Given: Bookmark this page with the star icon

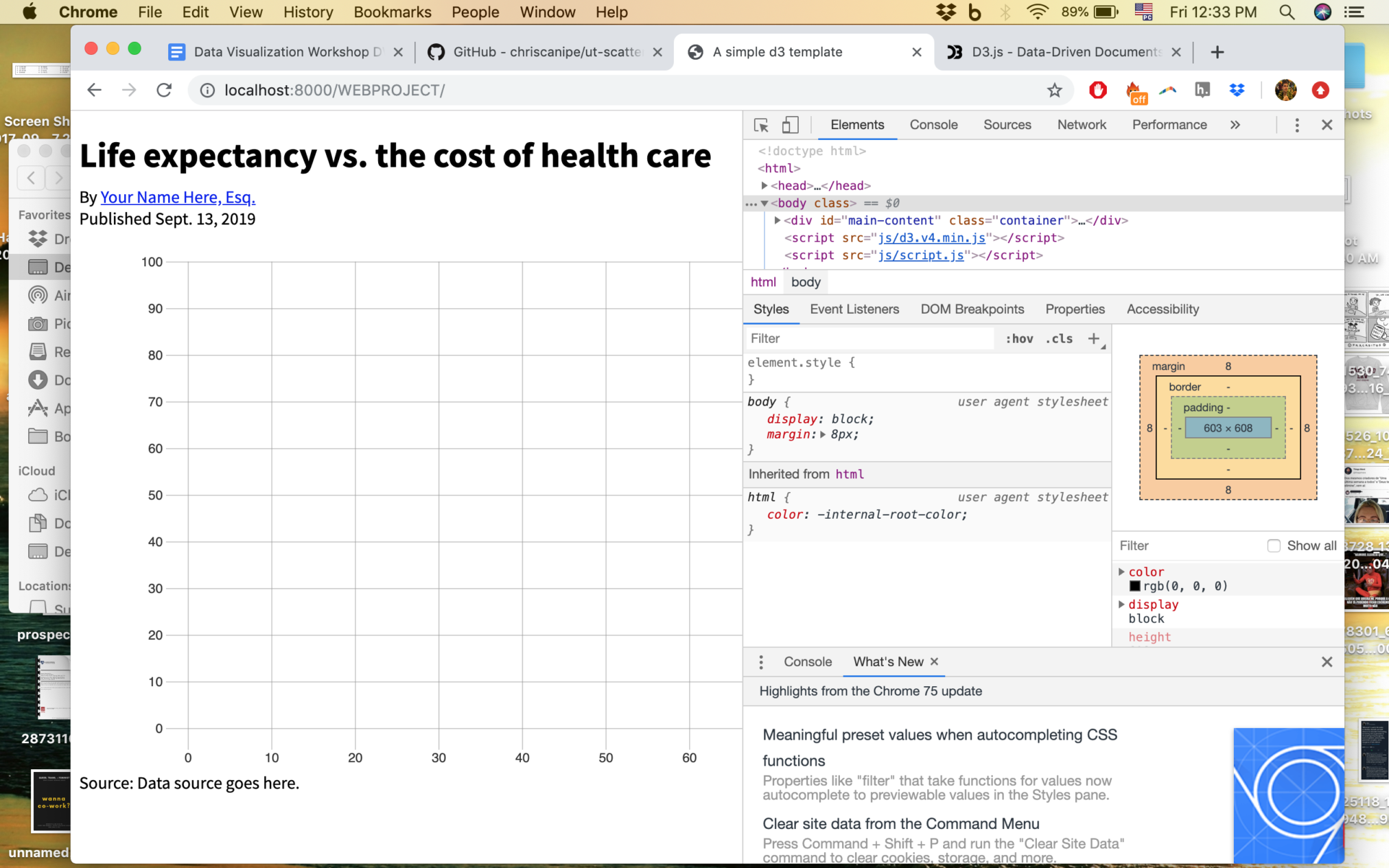Looking at the screenshot, I should (1055, 90).
